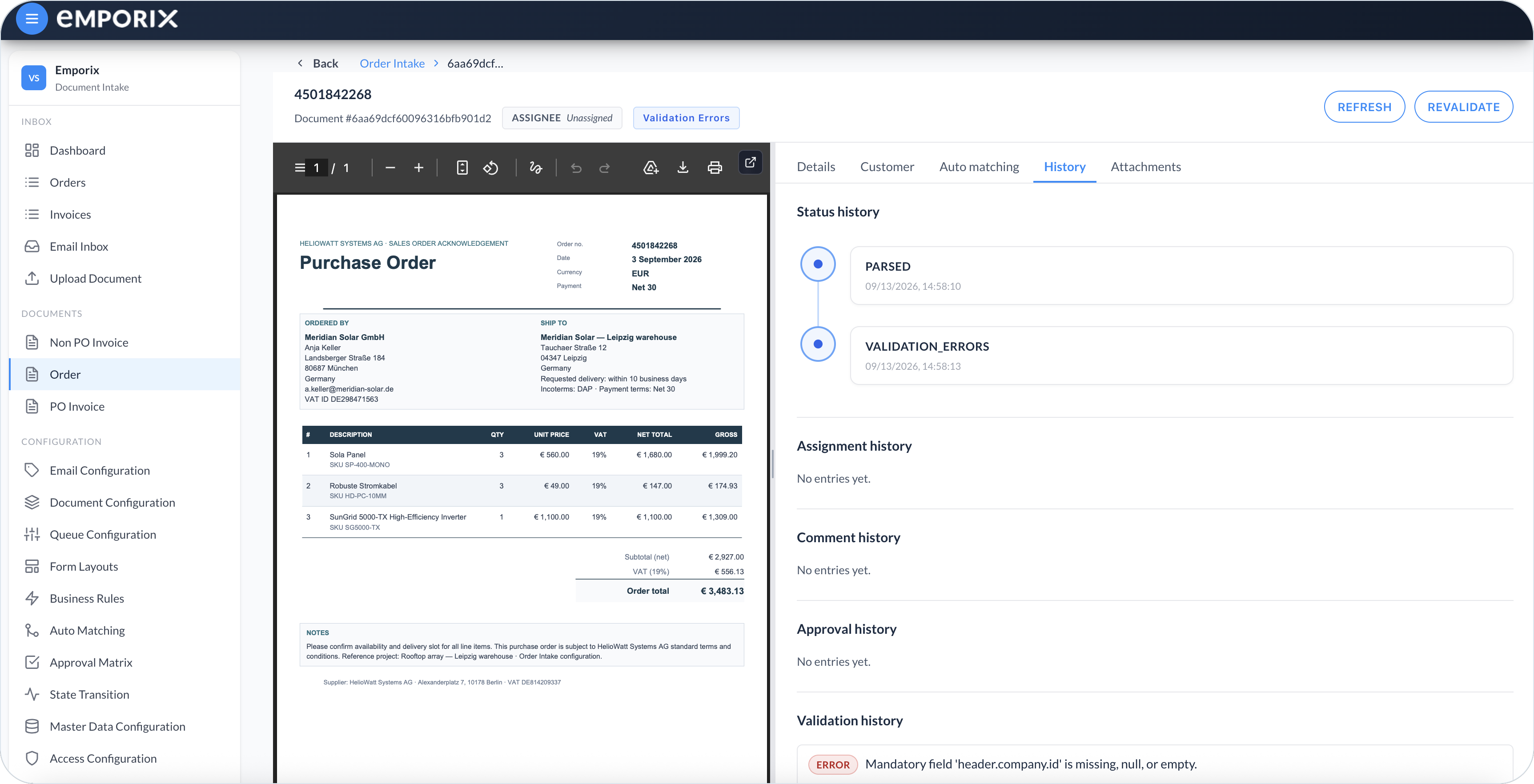The image size is (1534, 784).
Task: Click the VS tenant avatar
Action: [34, 78]
